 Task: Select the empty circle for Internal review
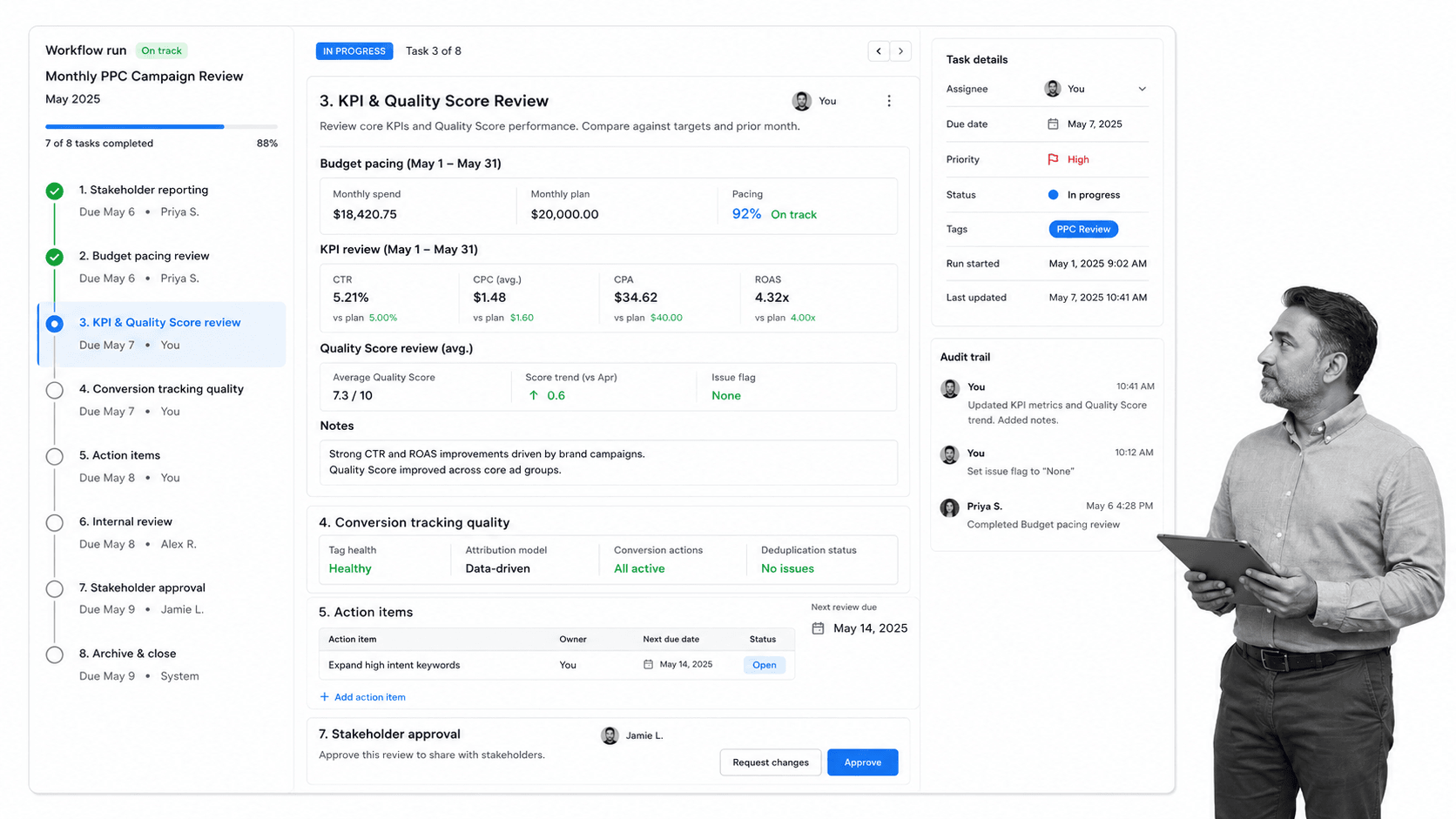(x=55, y=522)
